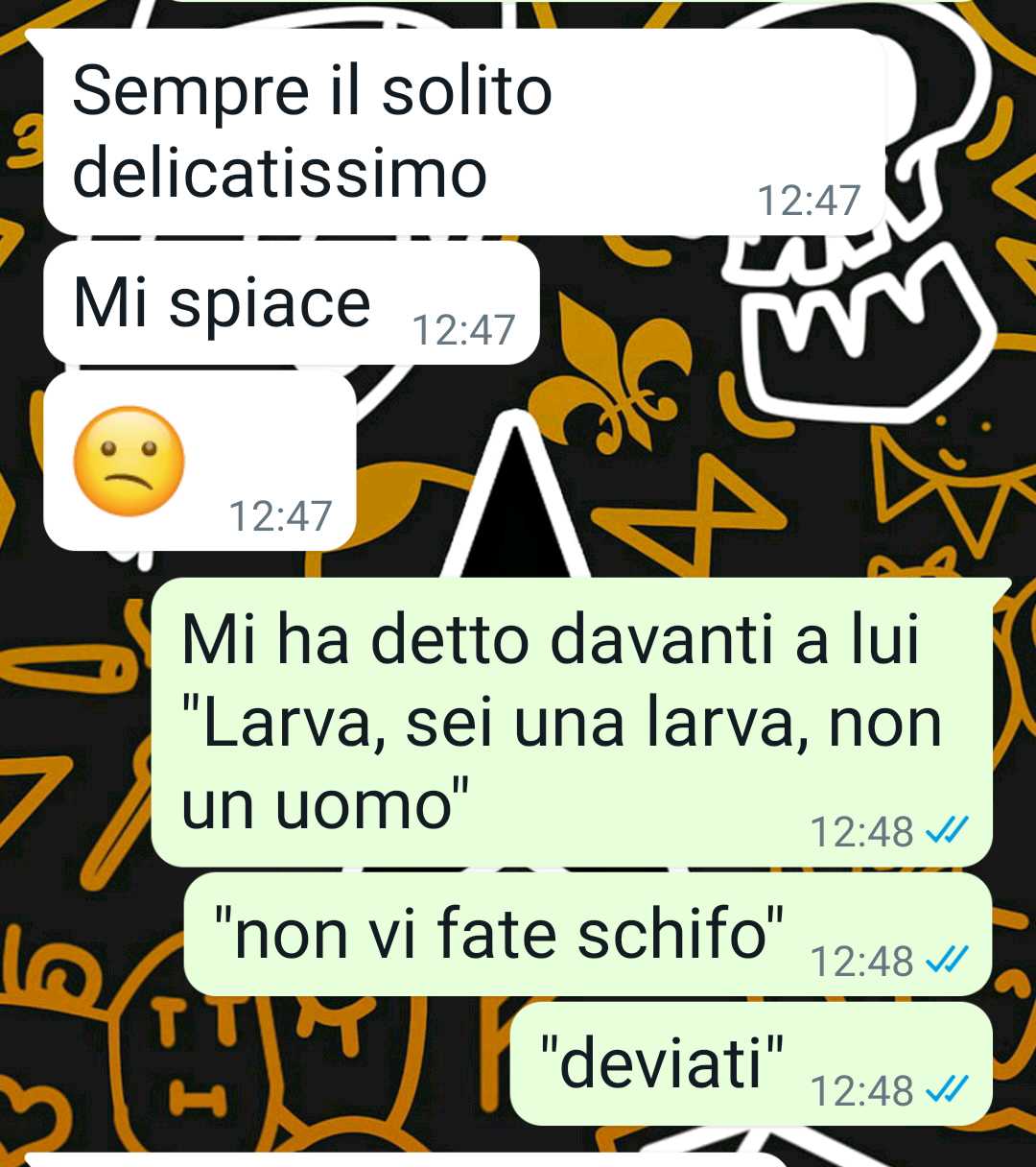Tap blue double-check on the "Larva" message
This screenshot has width=1036, height=1167.
(x=947, y=830)
